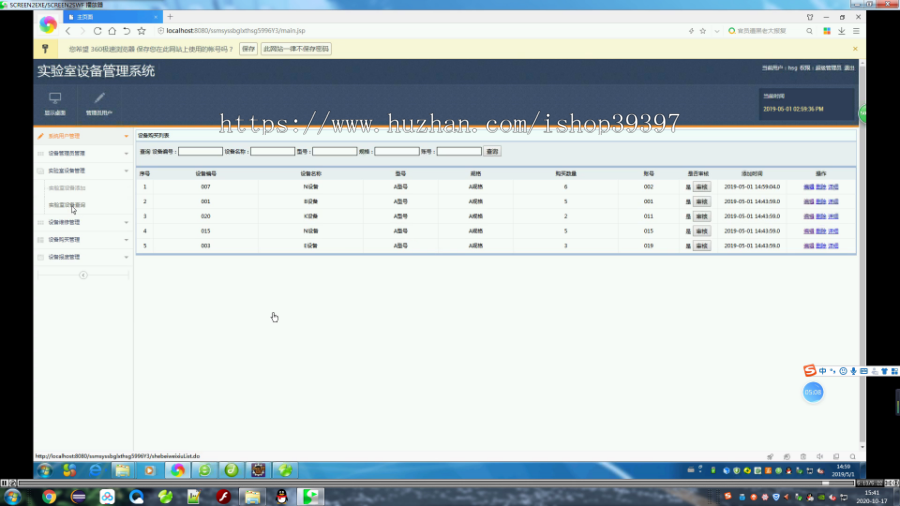Click 保存 on the password prompt

tap(248, 49)
